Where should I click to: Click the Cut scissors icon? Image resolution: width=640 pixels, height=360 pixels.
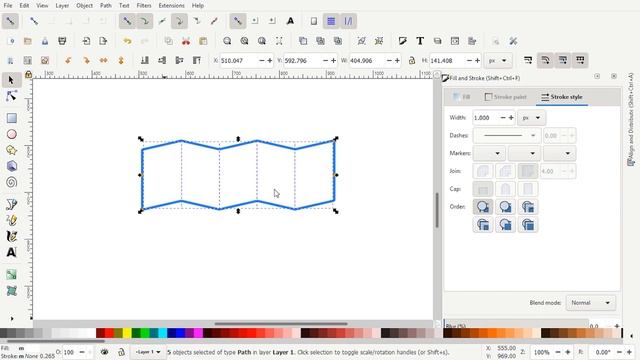tap(186, 41)
